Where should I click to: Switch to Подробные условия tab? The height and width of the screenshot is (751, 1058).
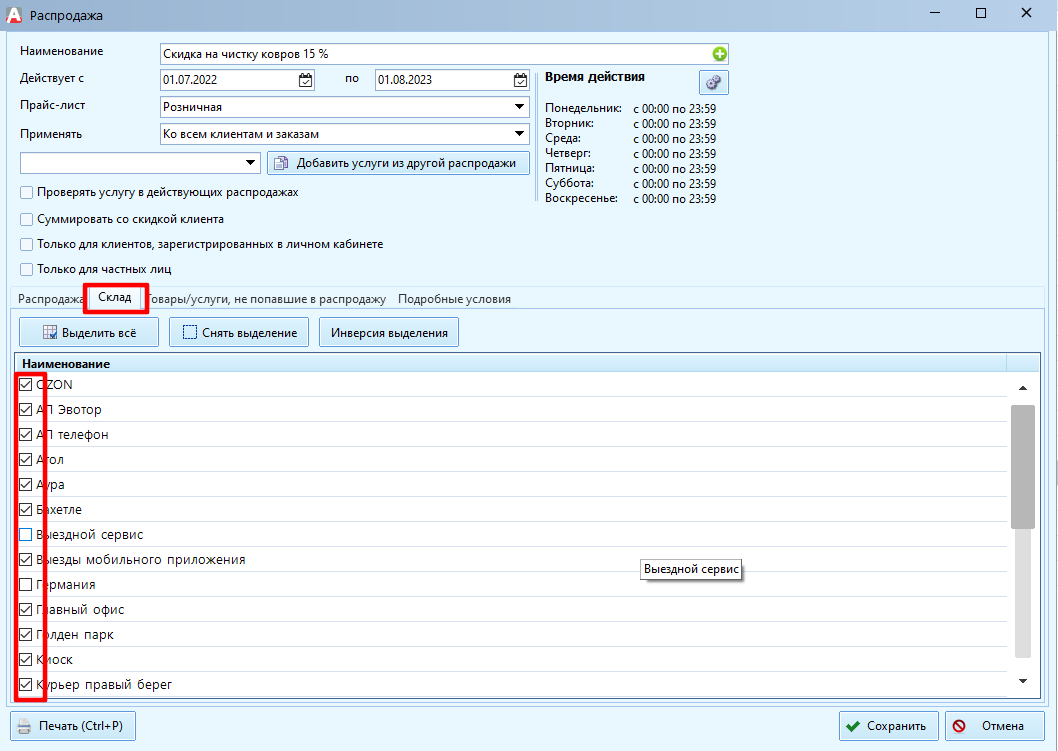[x=454, y=299]
